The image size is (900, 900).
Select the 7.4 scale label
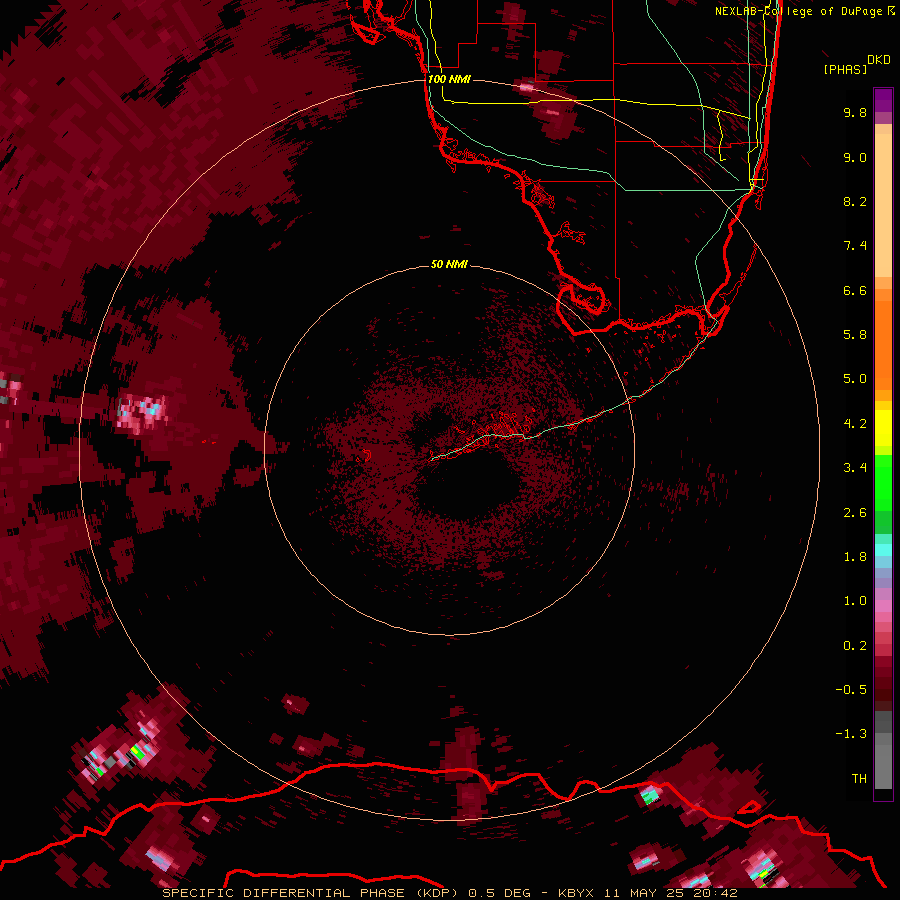click(x=855, y=246)
